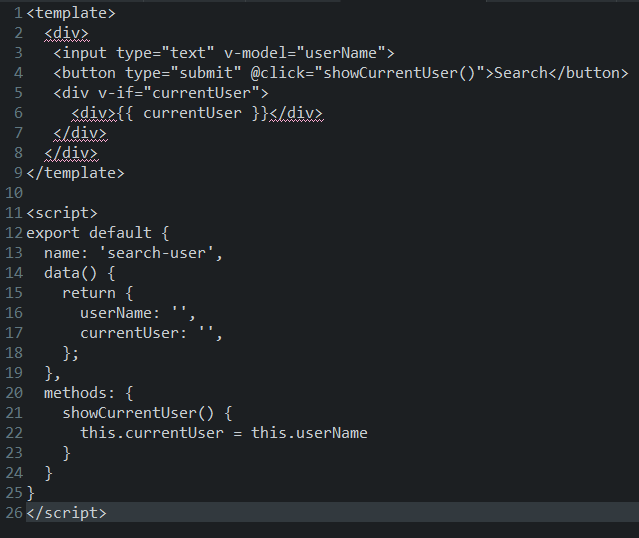Screen dimensions: 639x538
Task: Click methods: on line 20
Action: tap(80, 393)
